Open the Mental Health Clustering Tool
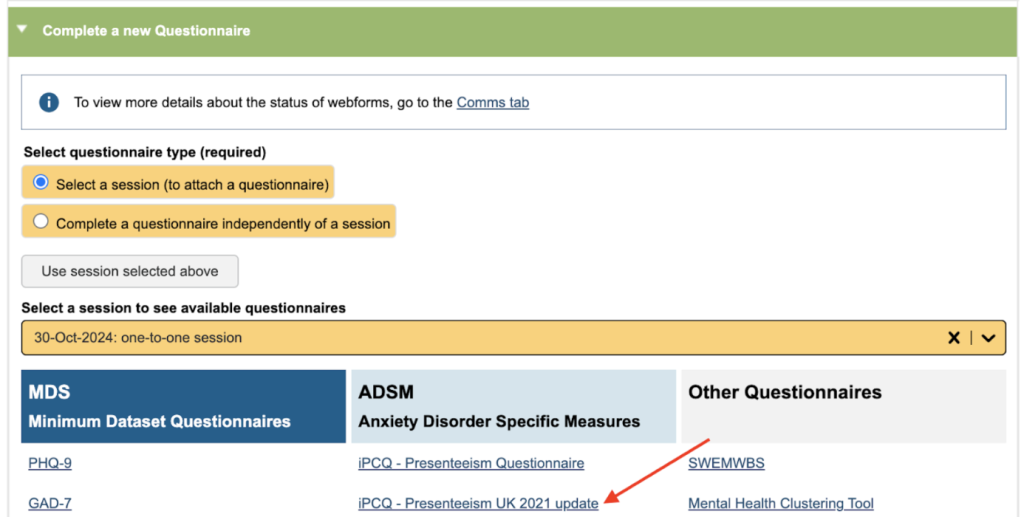Image resolution: width=1024 pixels, height=517 pixels. click(780, 503)
